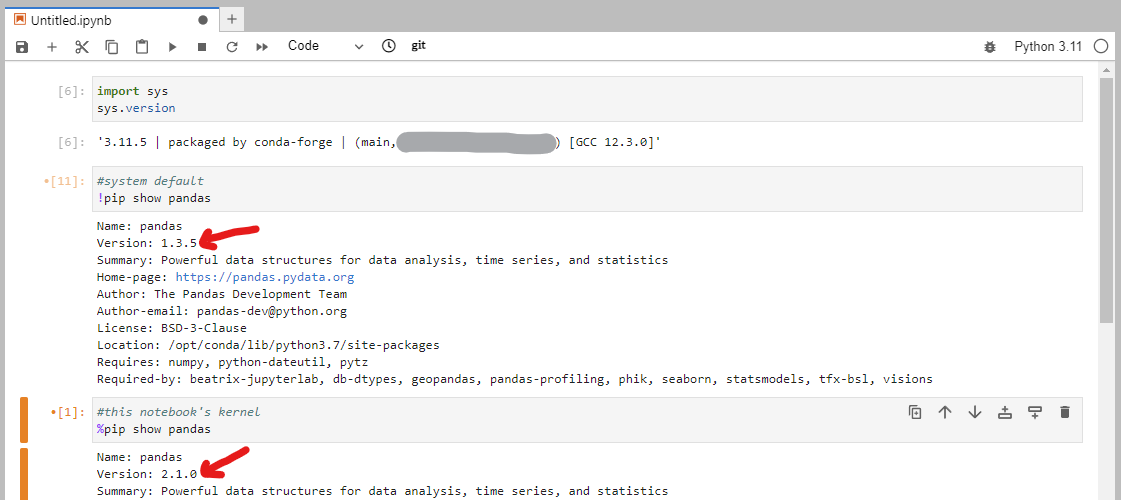This screenshot has height=500, width=1121.
Task: Click Author: The Pandas Development Team line
Action: 222,294
